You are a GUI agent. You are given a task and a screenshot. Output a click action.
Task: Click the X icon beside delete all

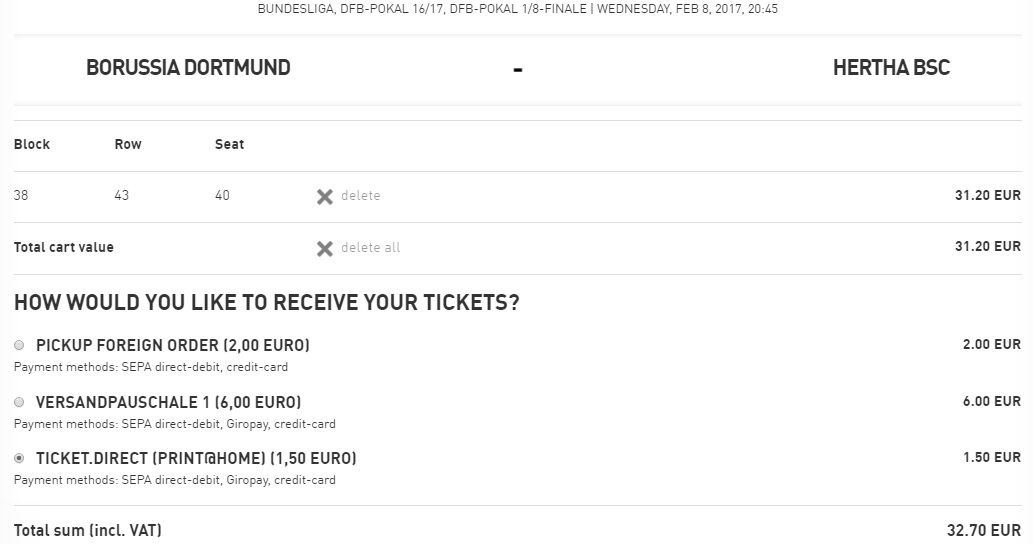pos(324,248)
